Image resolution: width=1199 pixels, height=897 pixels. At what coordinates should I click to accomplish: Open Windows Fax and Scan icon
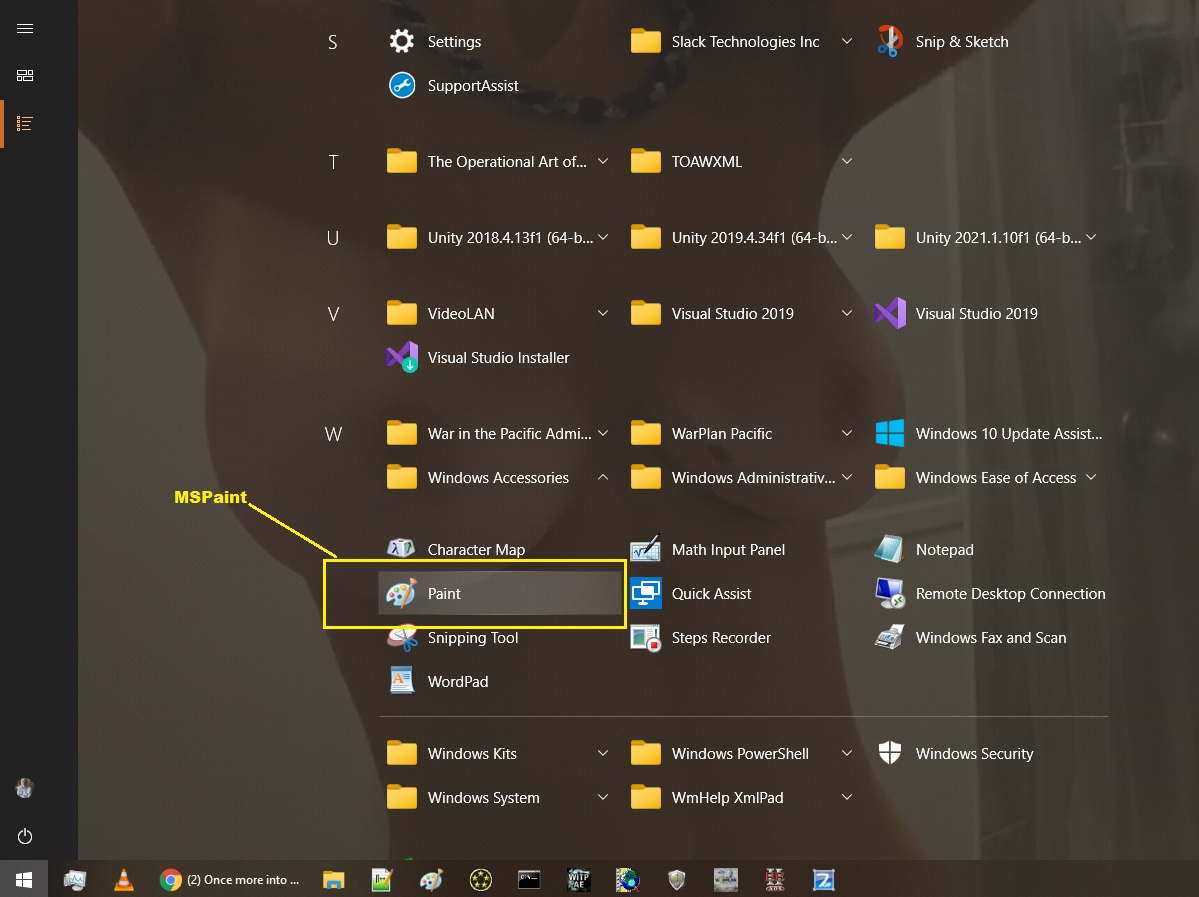pyautogui.click(x=889, y=637)
